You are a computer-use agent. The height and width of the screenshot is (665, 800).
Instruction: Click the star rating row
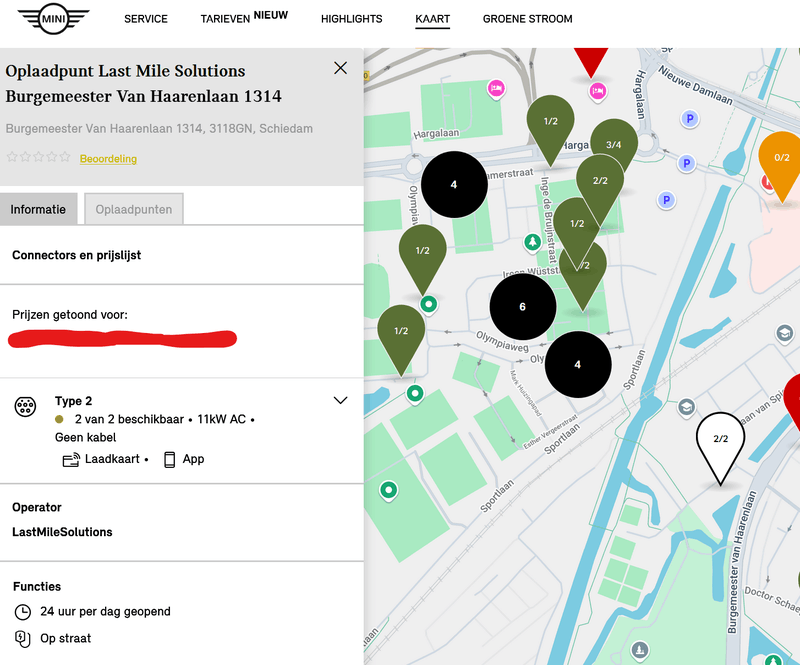click(x=38, y=157)
